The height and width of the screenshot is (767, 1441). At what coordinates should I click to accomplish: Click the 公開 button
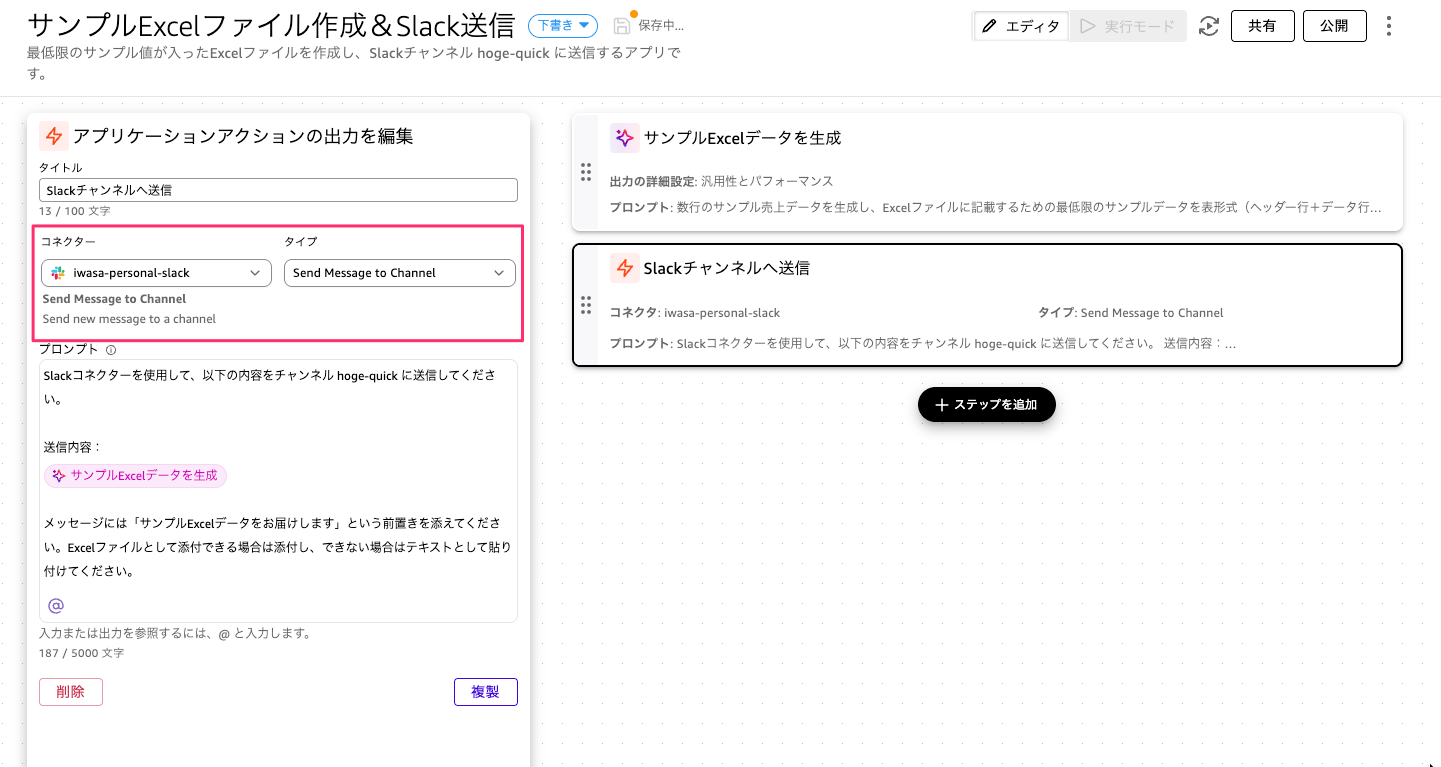tap(1334, 26)
